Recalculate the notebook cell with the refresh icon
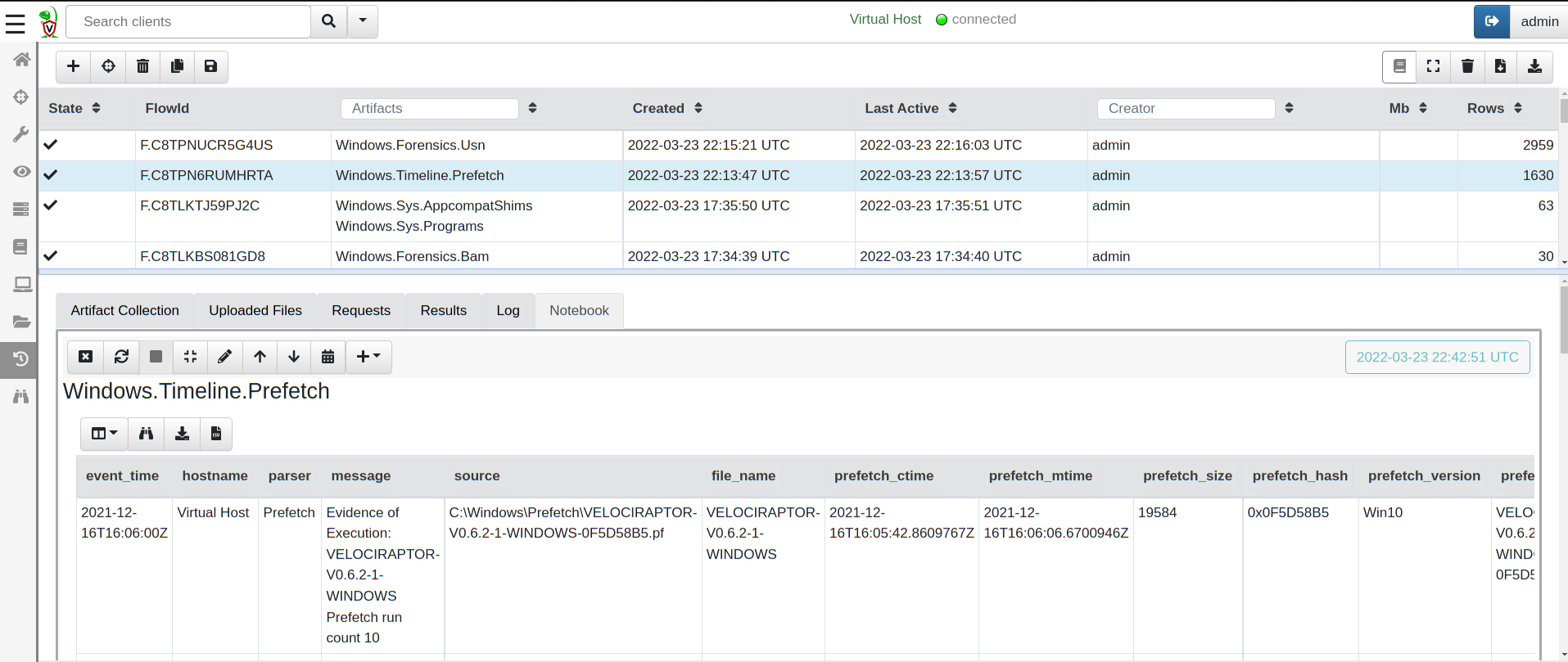Screen dimensions: 1568x662 pyautogui.click(x=121, y=357)
